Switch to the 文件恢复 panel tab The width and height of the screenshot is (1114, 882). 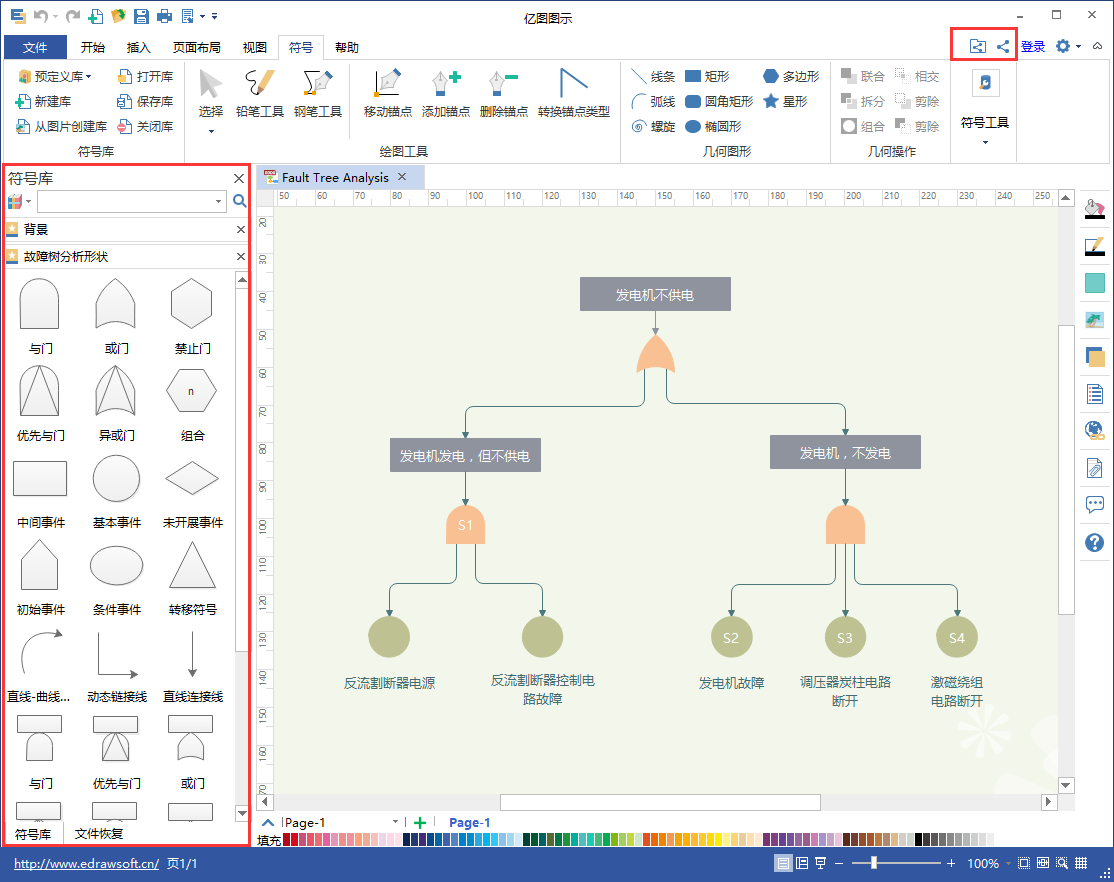(99, 834)
